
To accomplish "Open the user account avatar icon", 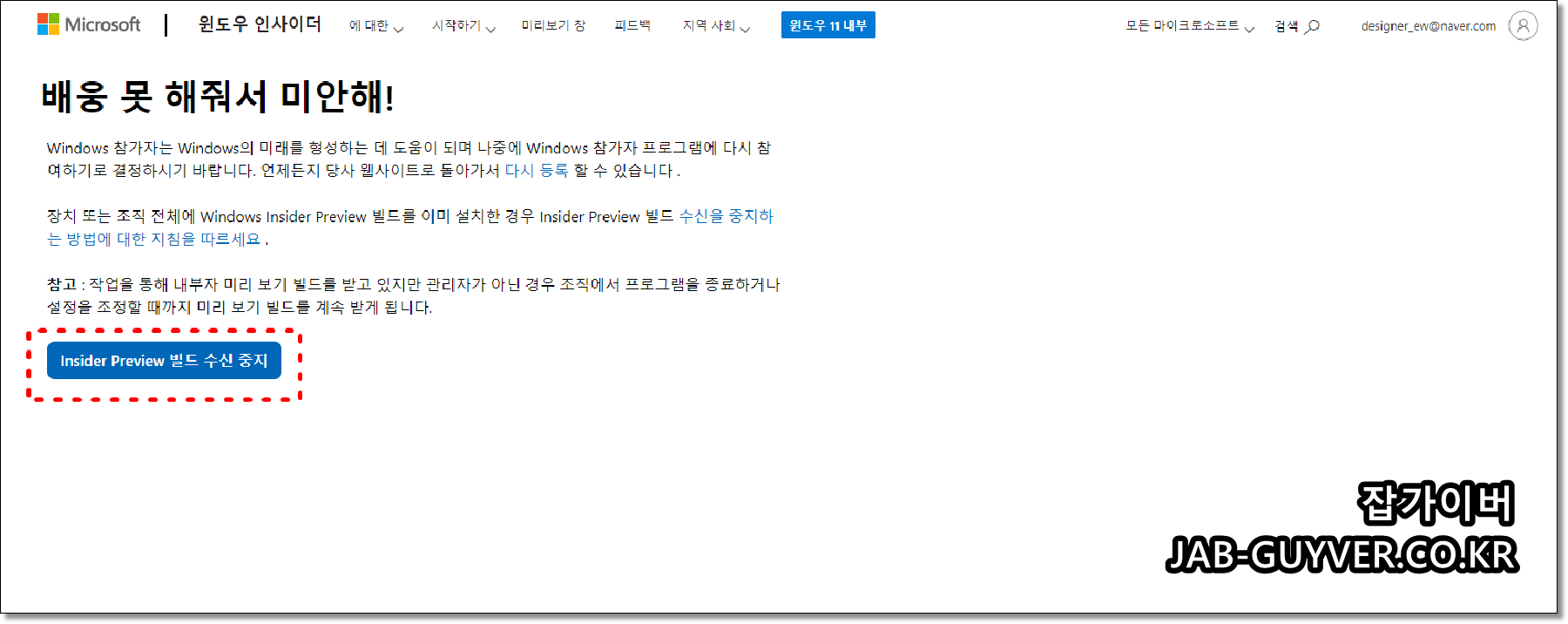I will [1523, 26].
